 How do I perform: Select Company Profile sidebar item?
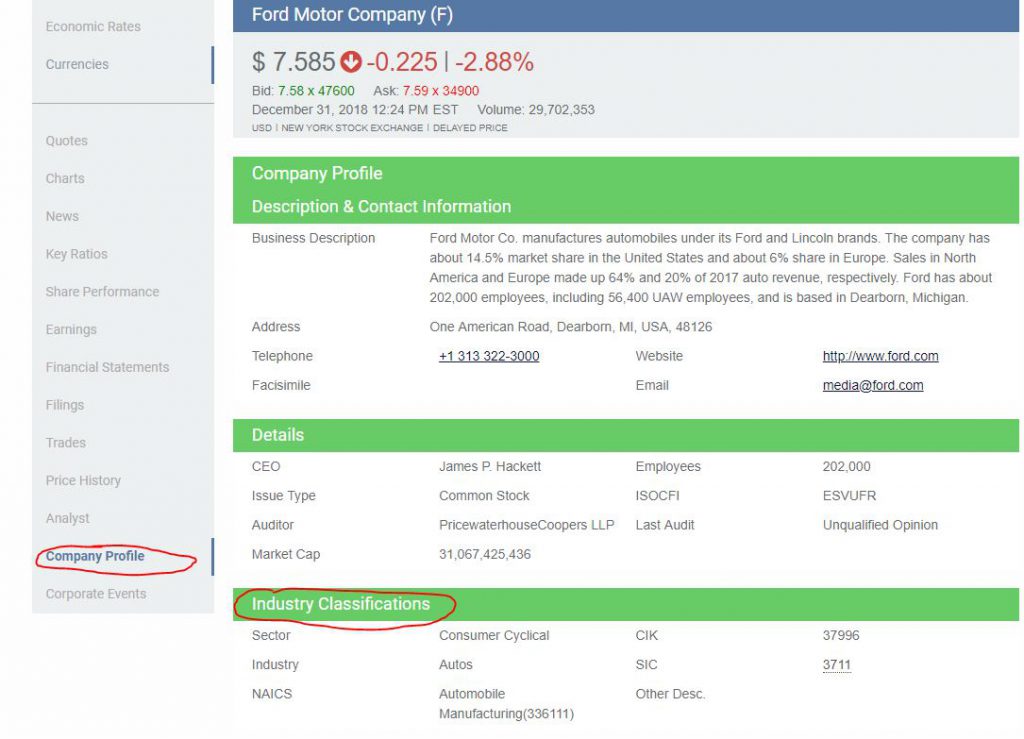95,556
